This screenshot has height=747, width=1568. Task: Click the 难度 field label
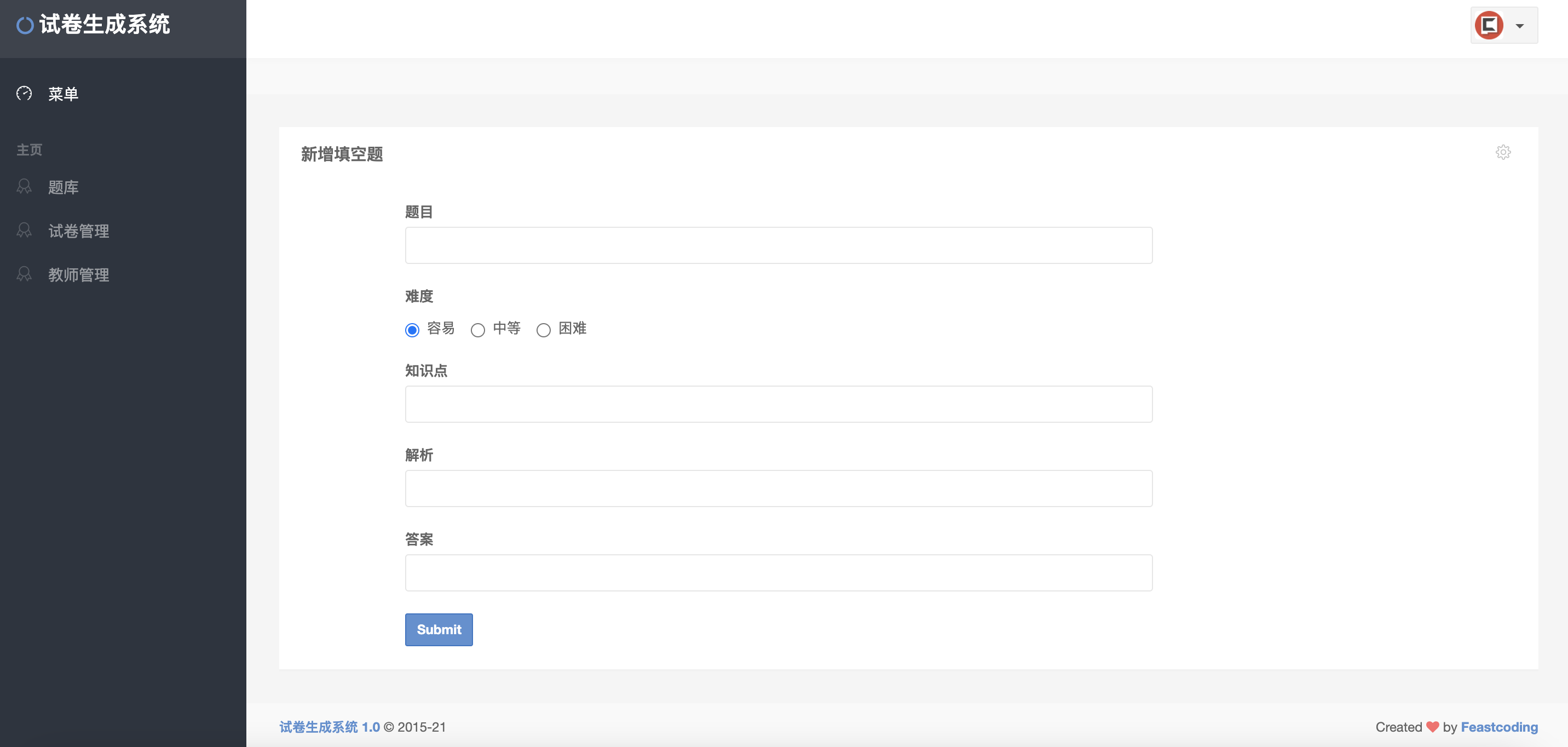coord(419,296)
